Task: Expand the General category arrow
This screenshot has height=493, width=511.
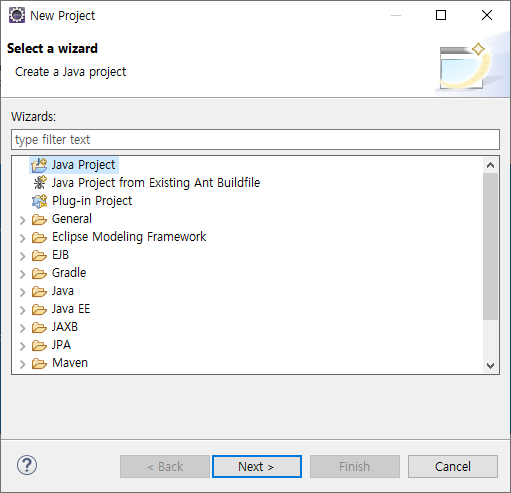Action: pyautogui.click(x=22, y=220)
